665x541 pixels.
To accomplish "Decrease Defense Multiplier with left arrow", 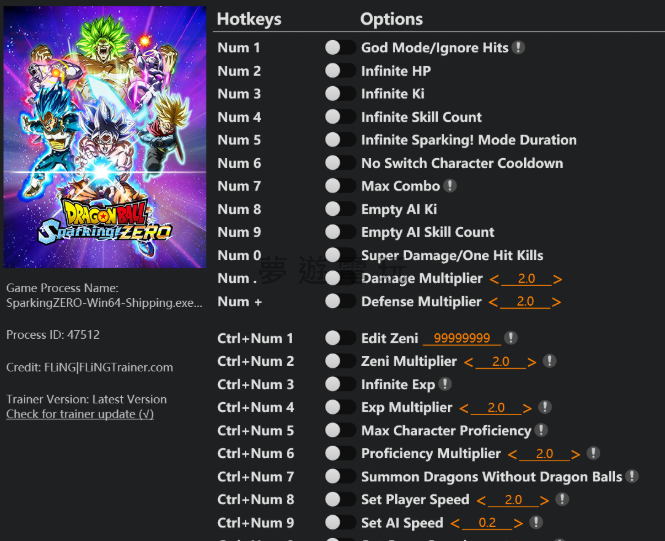I will [492, 302].
